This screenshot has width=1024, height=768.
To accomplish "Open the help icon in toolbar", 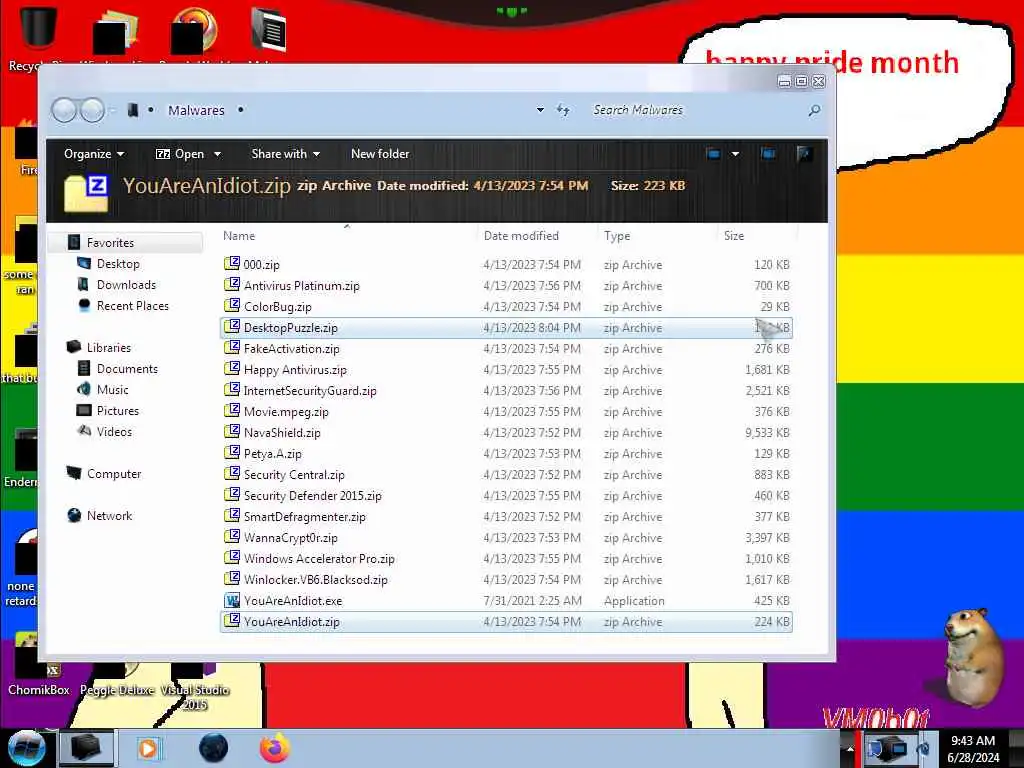I will [x=804, y=154].
